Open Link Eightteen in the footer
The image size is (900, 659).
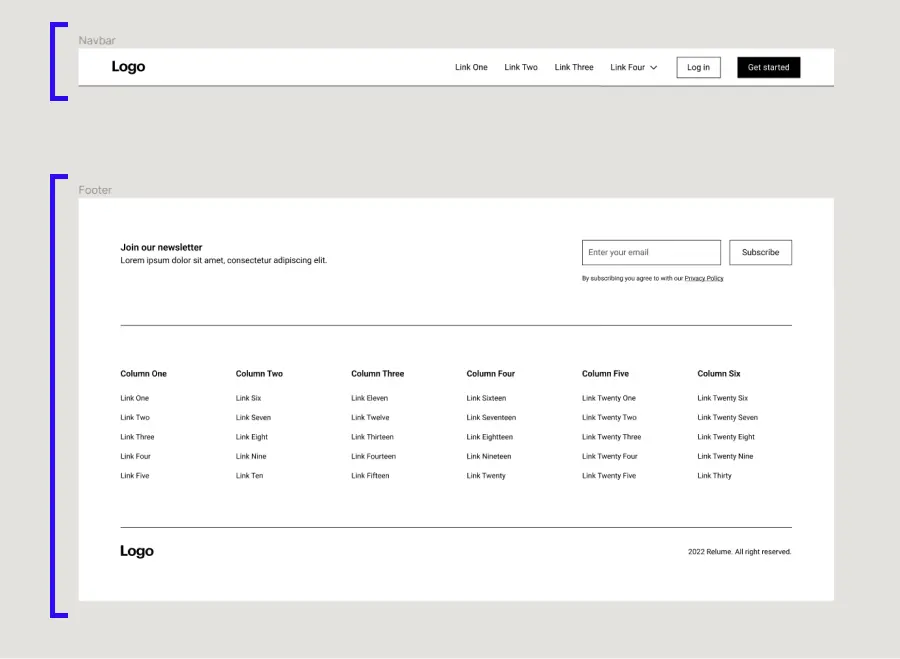pos(490,437)
